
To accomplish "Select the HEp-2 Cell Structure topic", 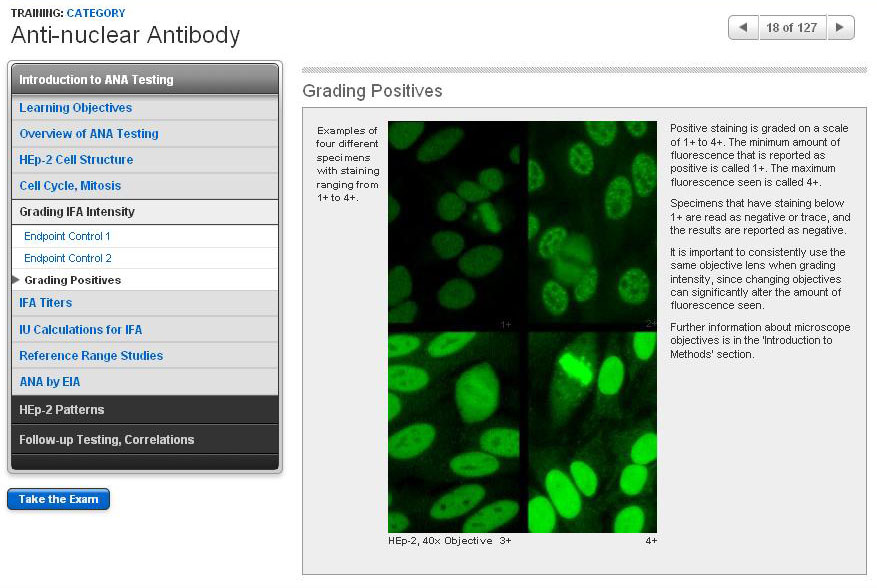I will pos(76,160).
